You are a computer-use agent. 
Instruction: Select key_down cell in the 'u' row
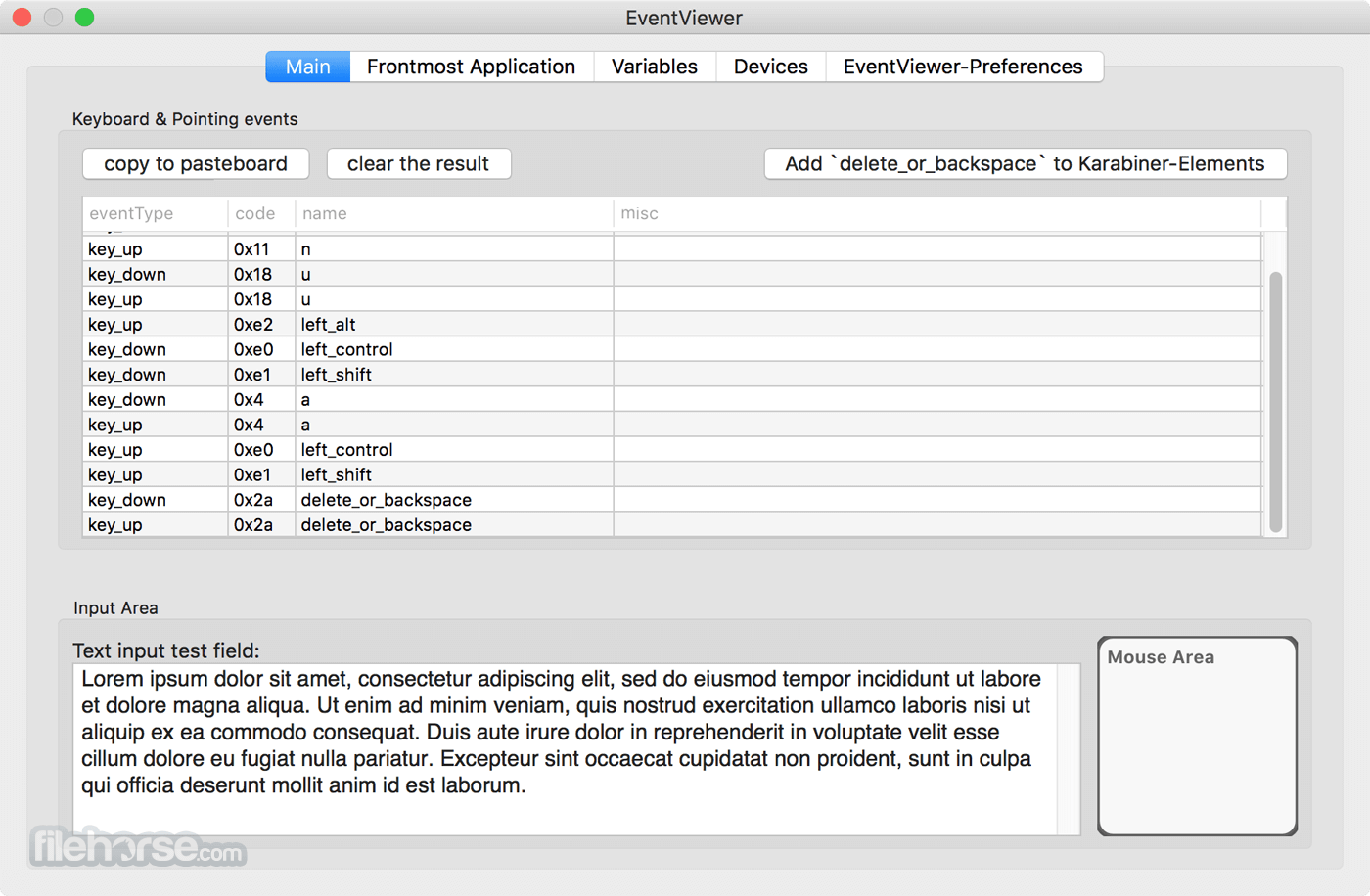click(x=156, y=275)
